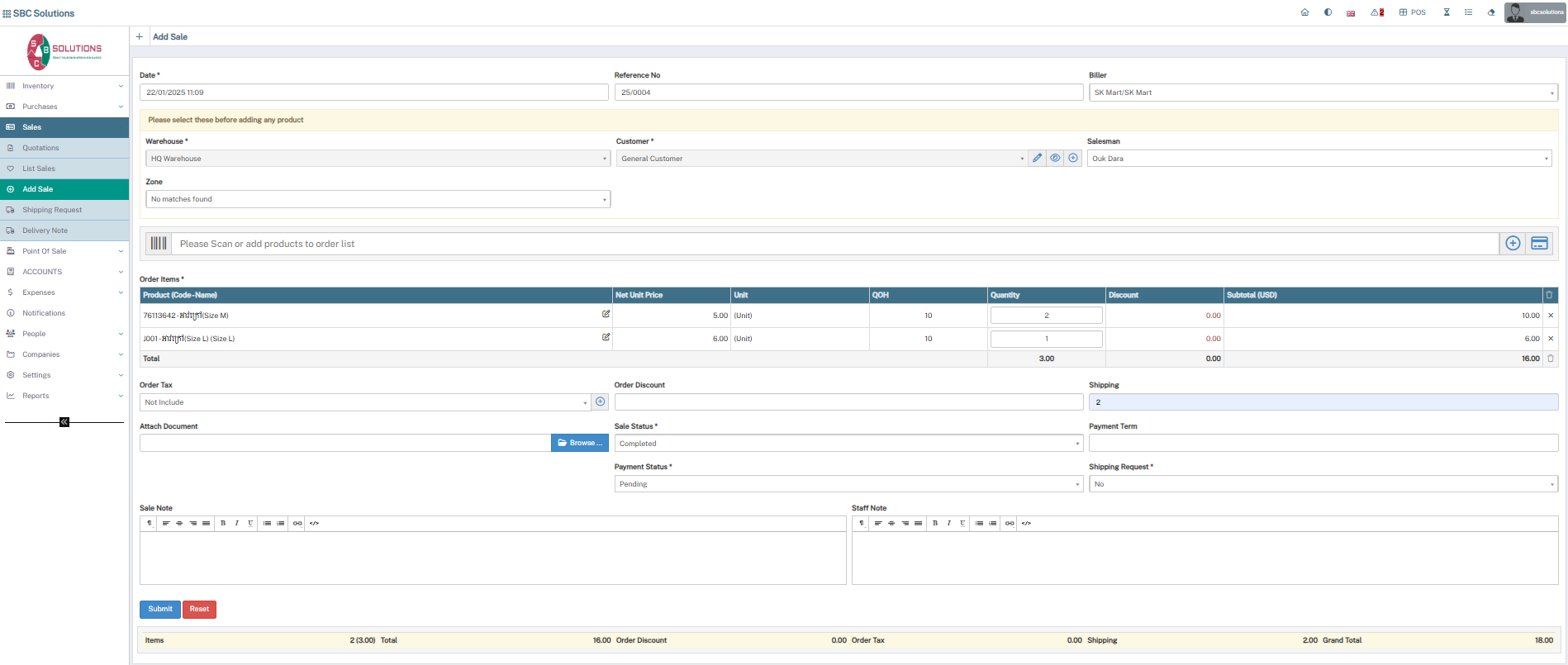1568x665 pixels.
Task: Toggle bold in the Sale Note editor
Action: (223, 523)
